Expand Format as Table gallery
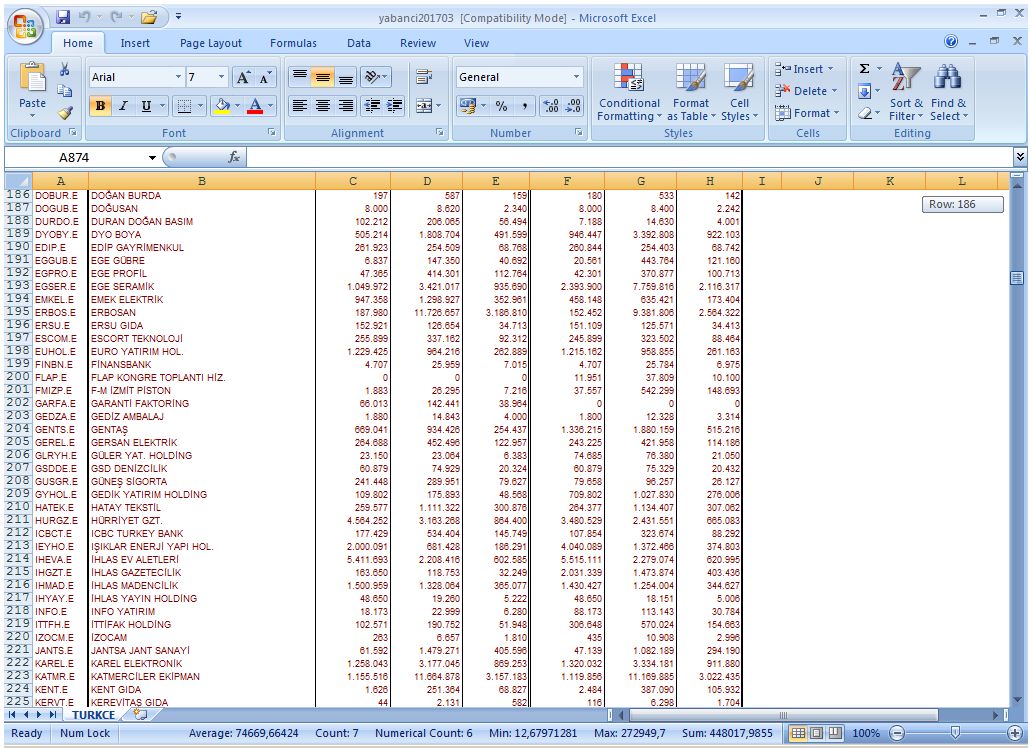The width and height of the screenshot is (1032, 748). coord(691,92)
